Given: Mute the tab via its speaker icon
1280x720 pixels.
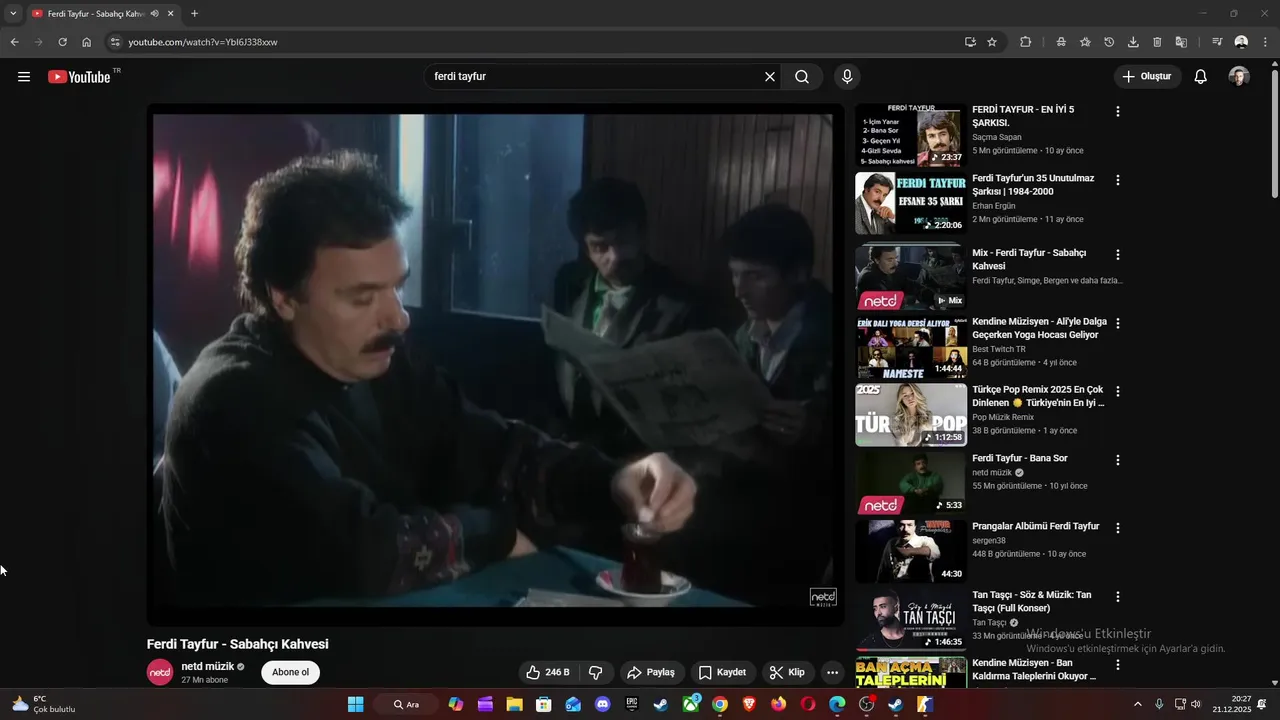Looking at the screenshot, I should click(154, 14).
